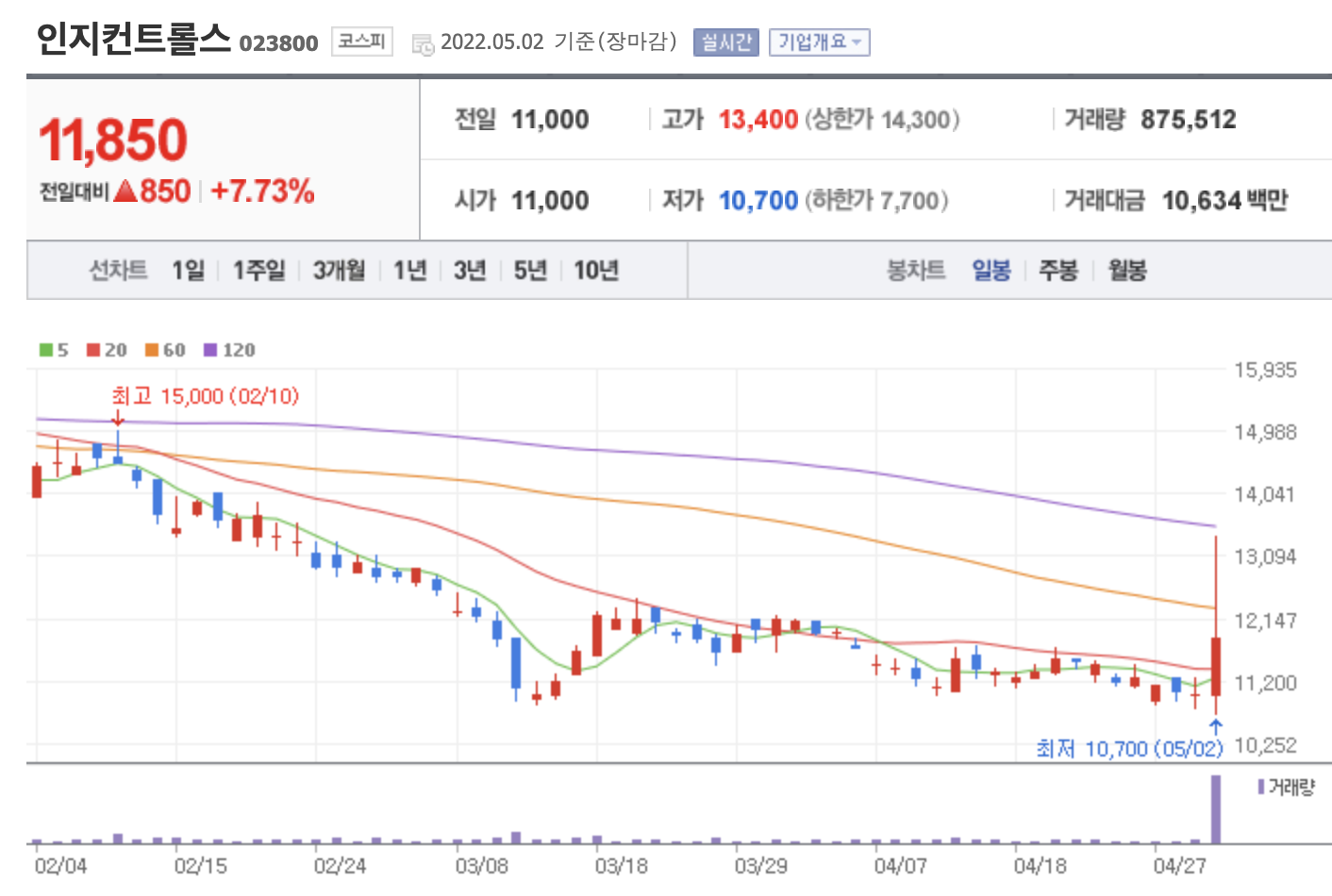The height and width of the screenshot is (896, 1332).
Task: Click the 고가 value 13,400
Action: tap(758, 120)
